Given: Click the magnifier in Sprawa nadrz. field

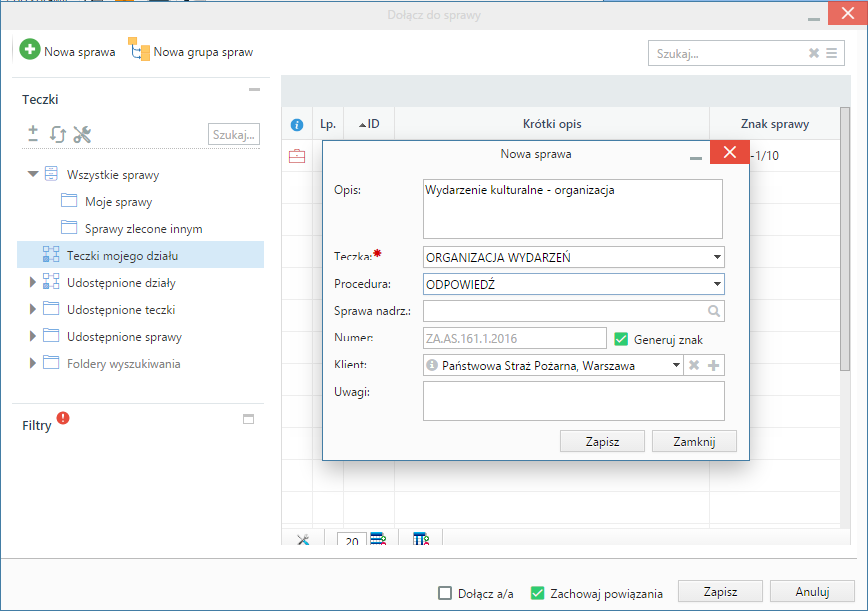Looking at the screenshot, I should pyautogui.click(x=714, y=311).
